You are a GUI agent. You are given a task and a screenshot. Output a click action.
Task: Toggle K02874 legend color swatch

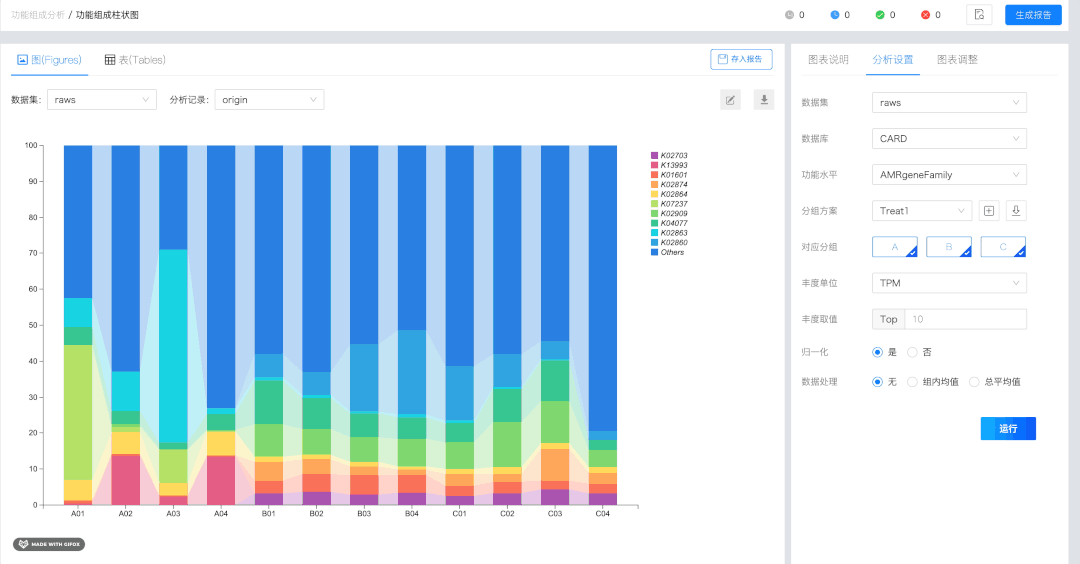coord(654,185)
